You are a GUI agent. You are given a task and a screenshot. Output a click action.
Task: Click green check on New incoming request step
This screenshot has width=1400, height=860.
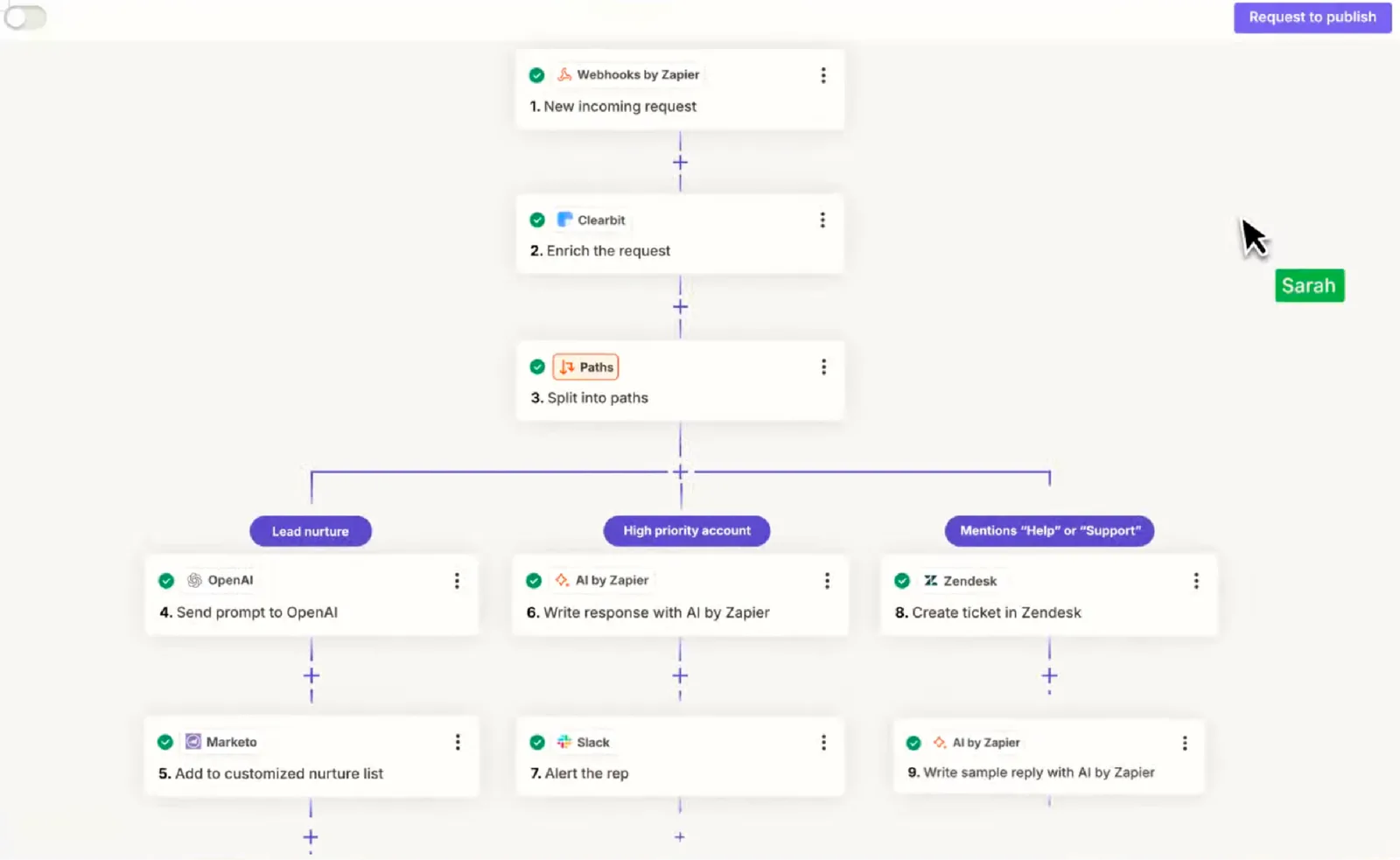[x=537, y=75]
